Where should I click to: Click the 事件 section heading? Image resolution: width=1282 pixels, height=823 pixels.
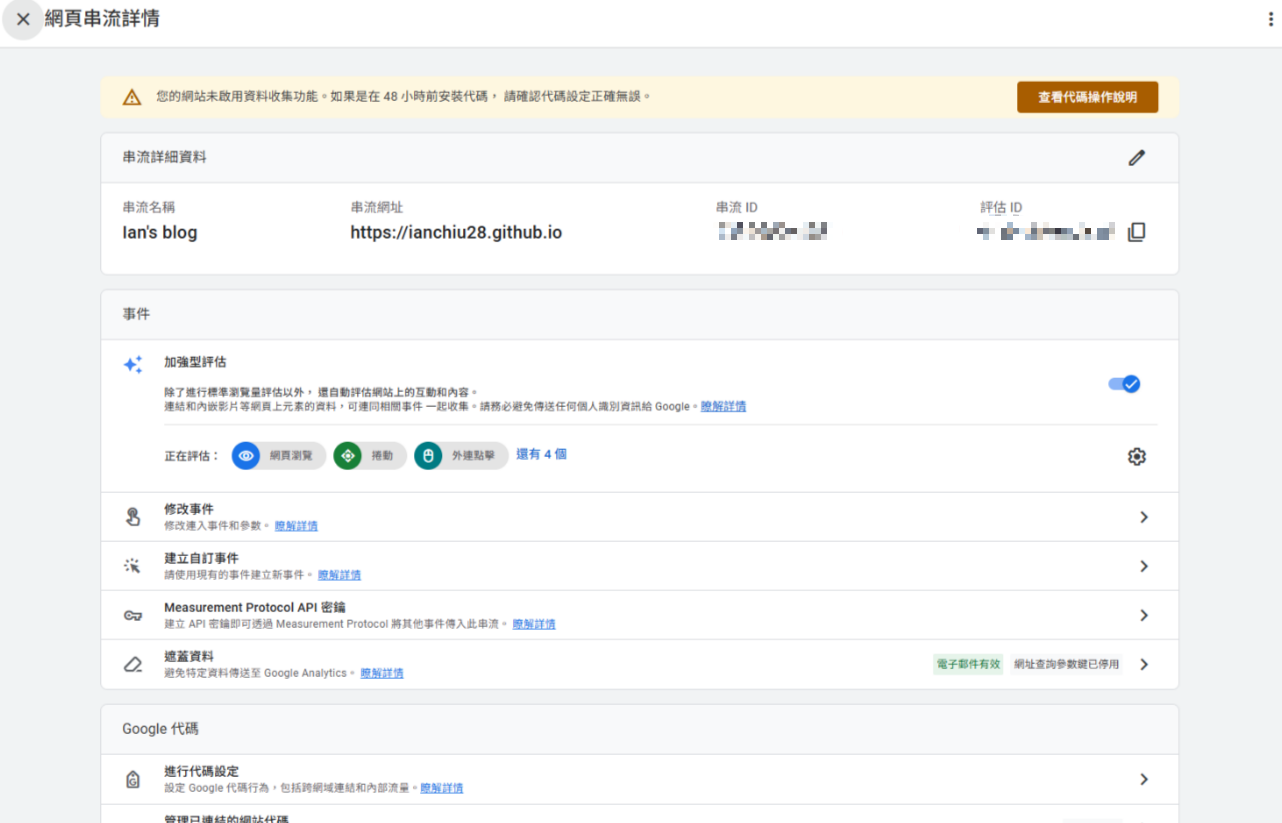point(136,314)
